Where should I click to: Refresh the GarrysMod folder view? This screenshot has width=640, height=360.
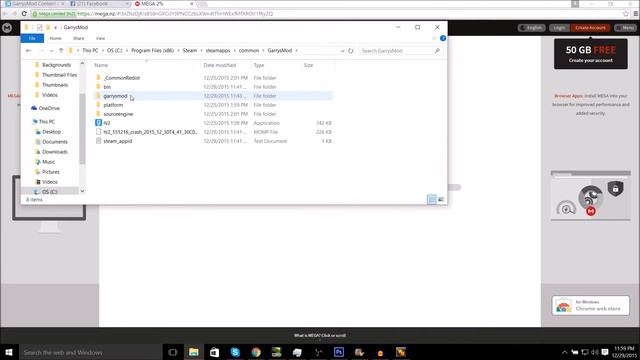tap(351, 51)
